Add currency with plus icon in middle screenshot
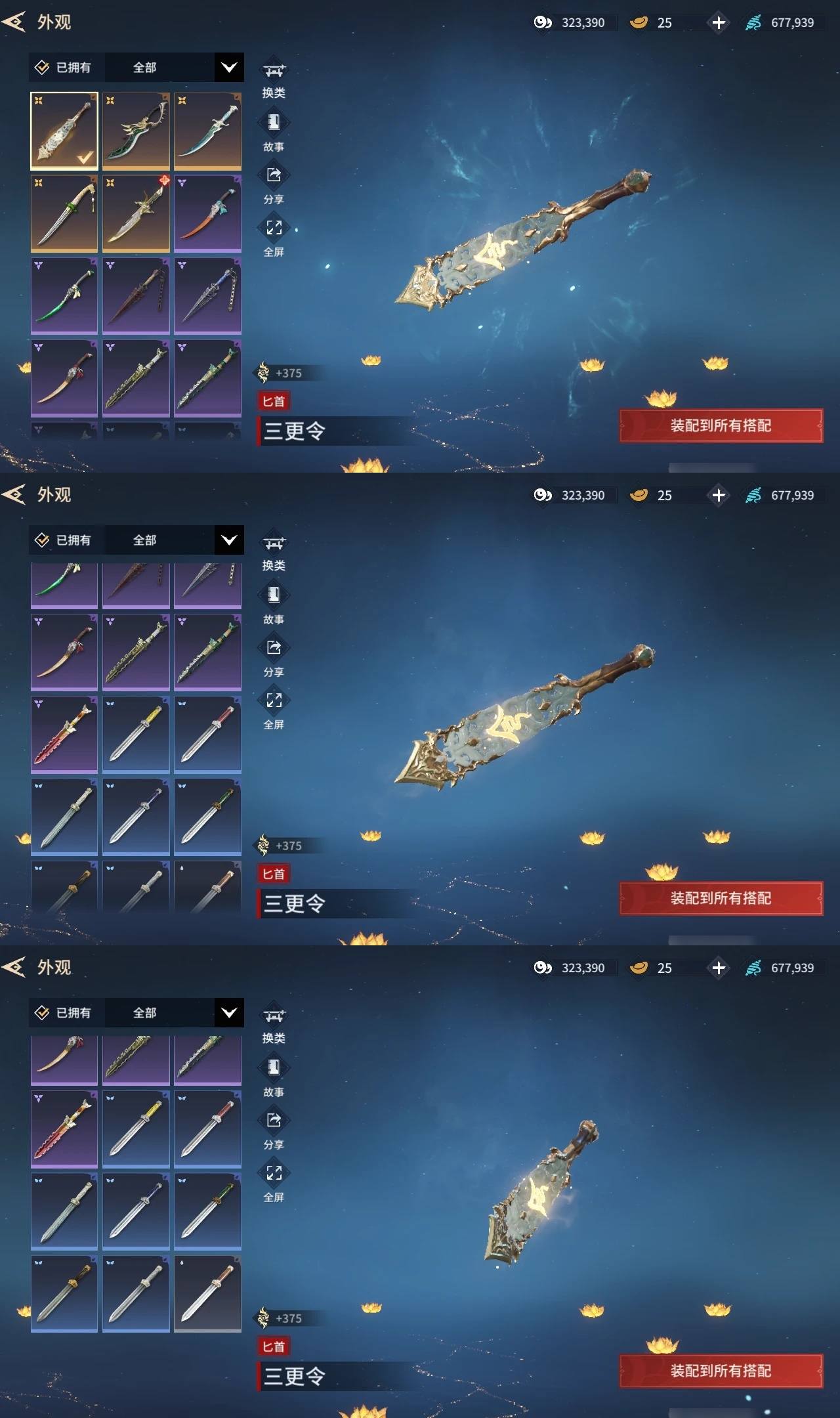Viewport: 840px width, 1418px height. (x=719, y=495)
